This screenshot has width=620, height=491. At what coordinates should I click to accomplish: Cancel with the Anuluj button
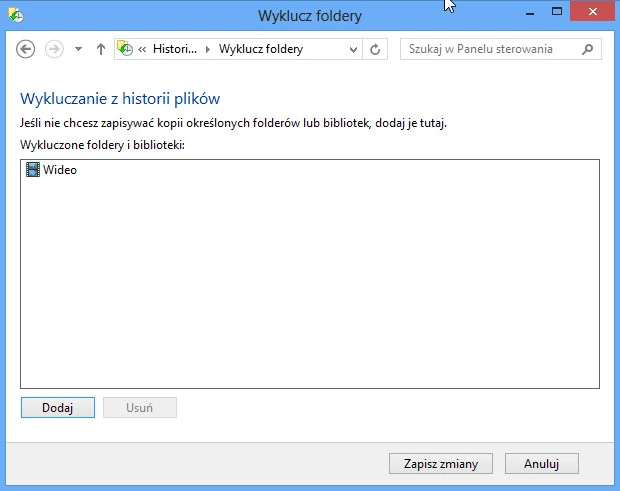[x=542, y=464]
